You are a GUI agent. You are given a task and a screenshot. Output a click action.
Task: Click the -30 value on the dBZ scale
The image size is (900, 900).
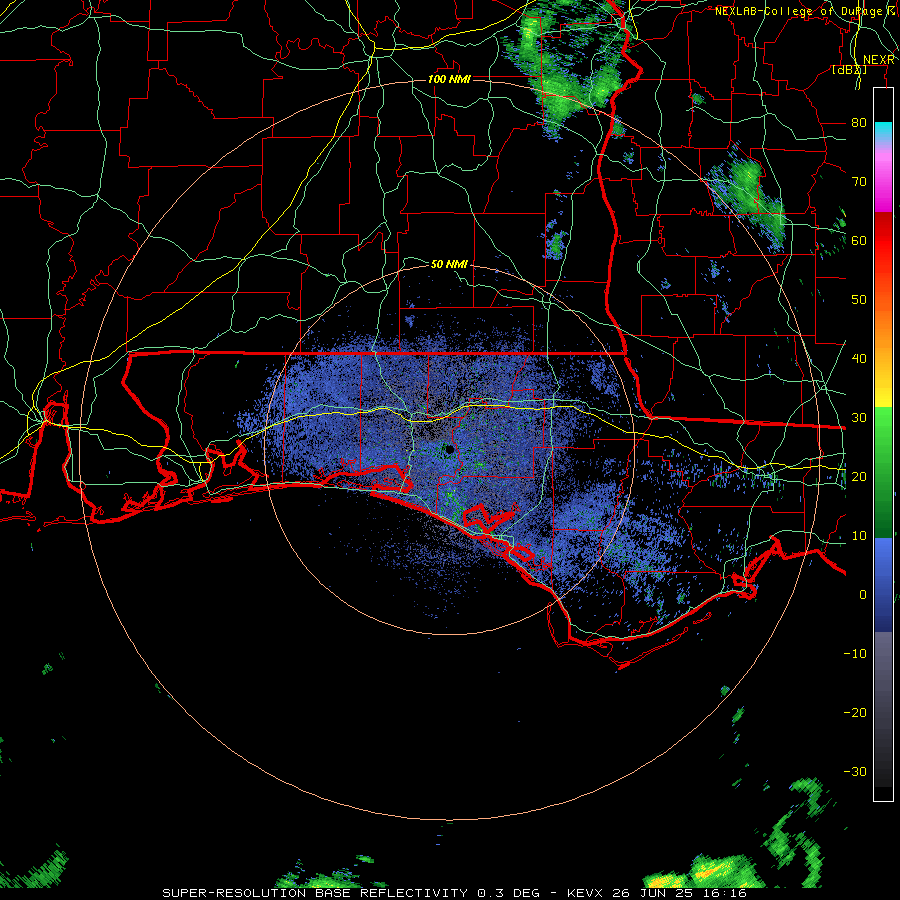click(x=855, y=771)
